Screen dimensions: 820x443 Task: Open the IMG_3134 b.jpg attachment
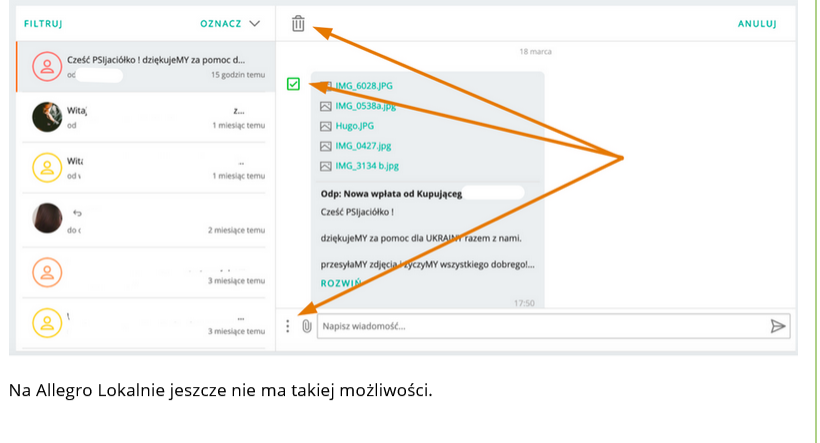(x=366, y=166)
